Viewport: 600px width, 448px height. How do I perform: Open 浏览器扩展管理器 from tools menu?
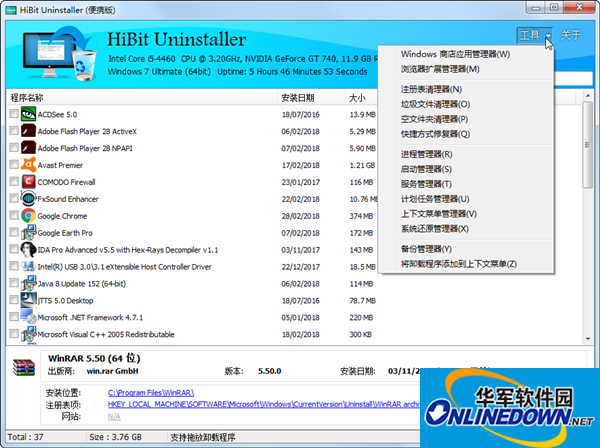[x=466, y=69]
